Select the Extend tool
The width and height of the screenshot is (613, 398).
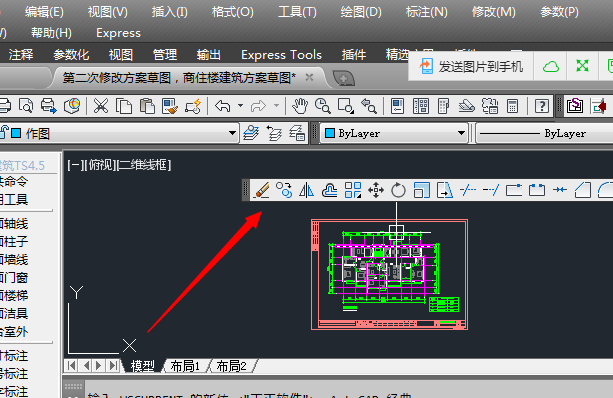click(x=491, y=190)
